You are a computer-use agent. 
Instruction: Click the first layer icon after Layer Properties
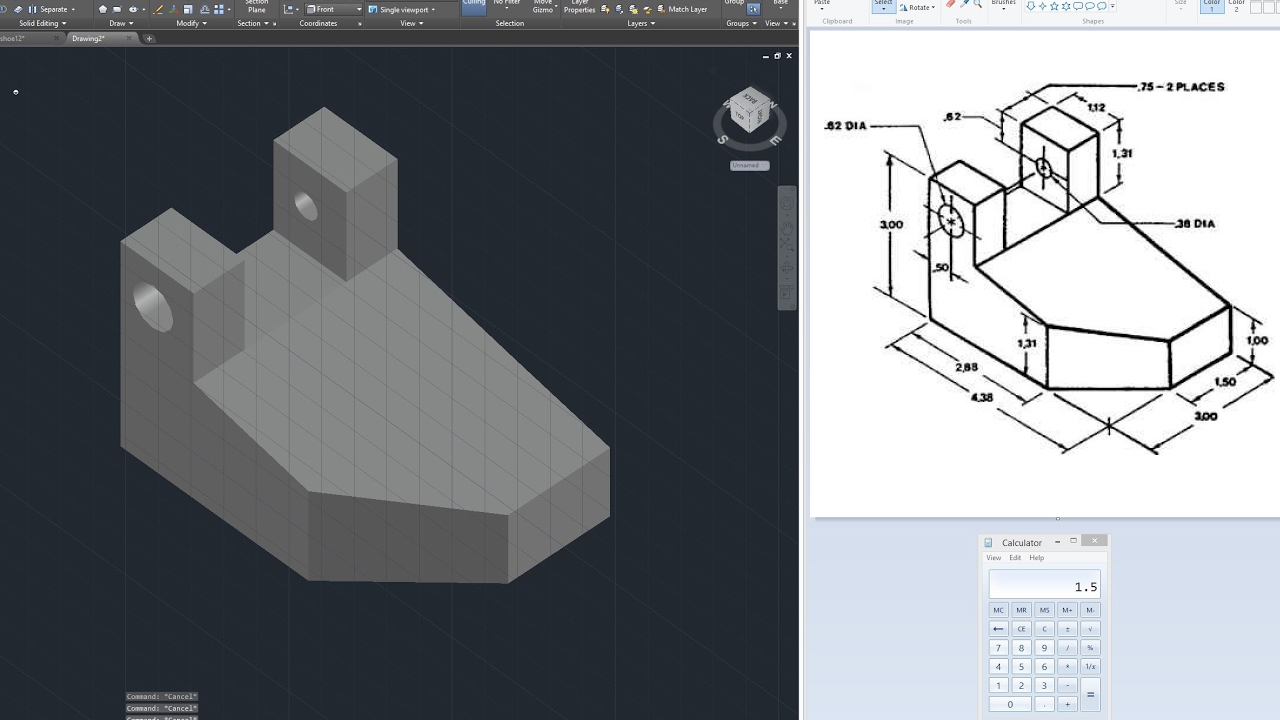605,9
